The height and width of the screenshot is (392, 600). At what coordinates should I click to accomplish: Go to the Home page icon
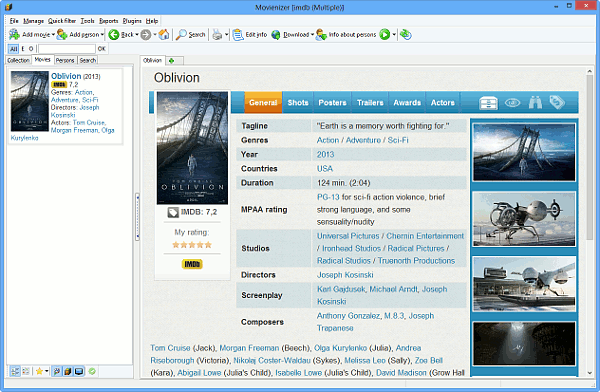(164, 34)
